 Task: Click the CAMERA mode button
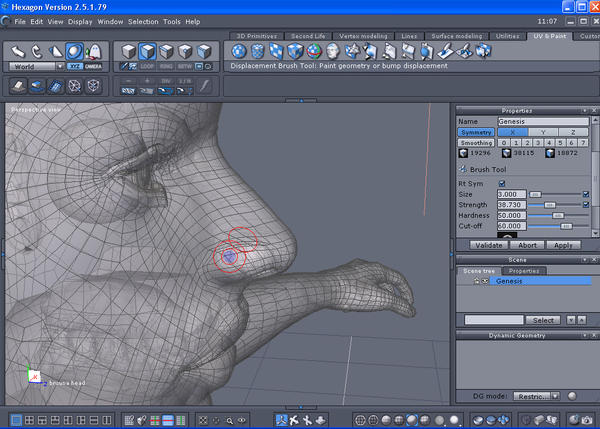[93, 66]
